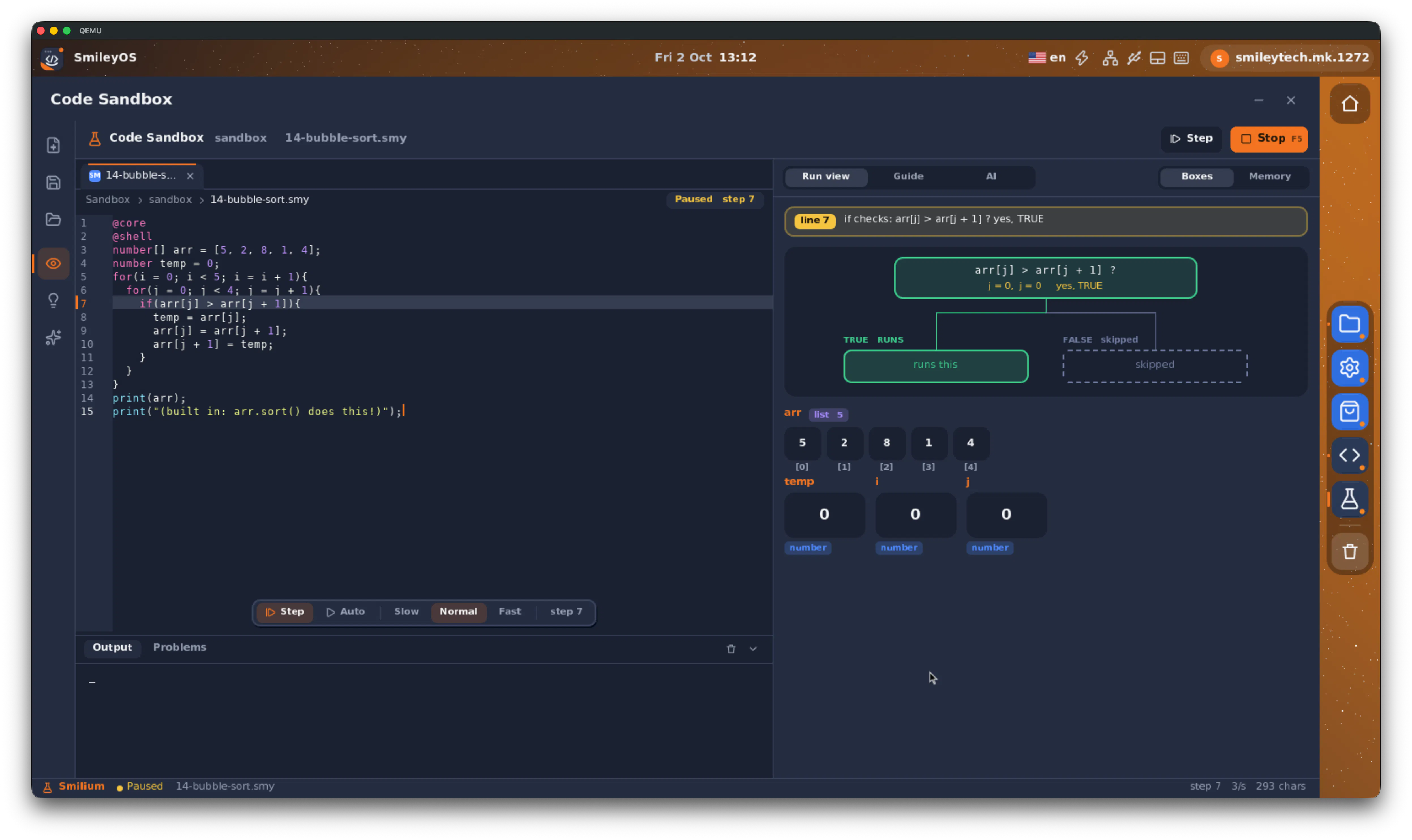The image size is (1412, 840).
Task: Open the Problems tab
Action: (x=179, y=647)
